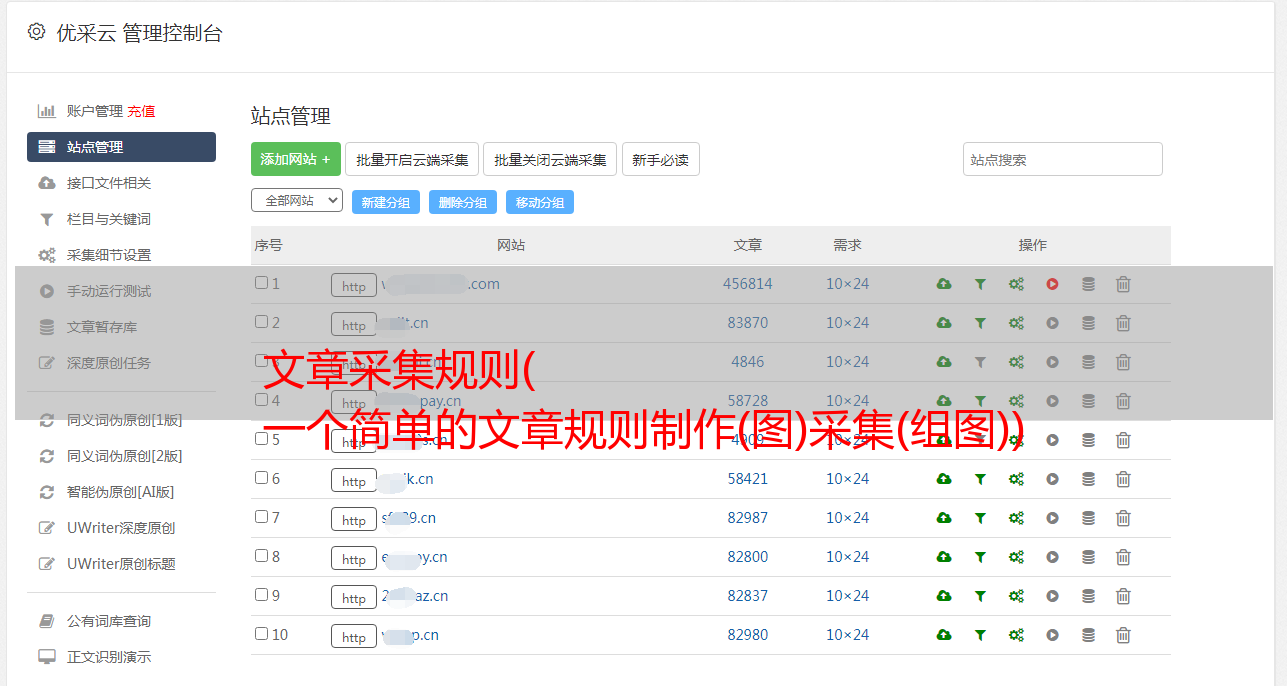Viewport: 1287px width, 686px height.
Task: Click the cloud upload icon in row 1
Action: click(x=944, y=284)
